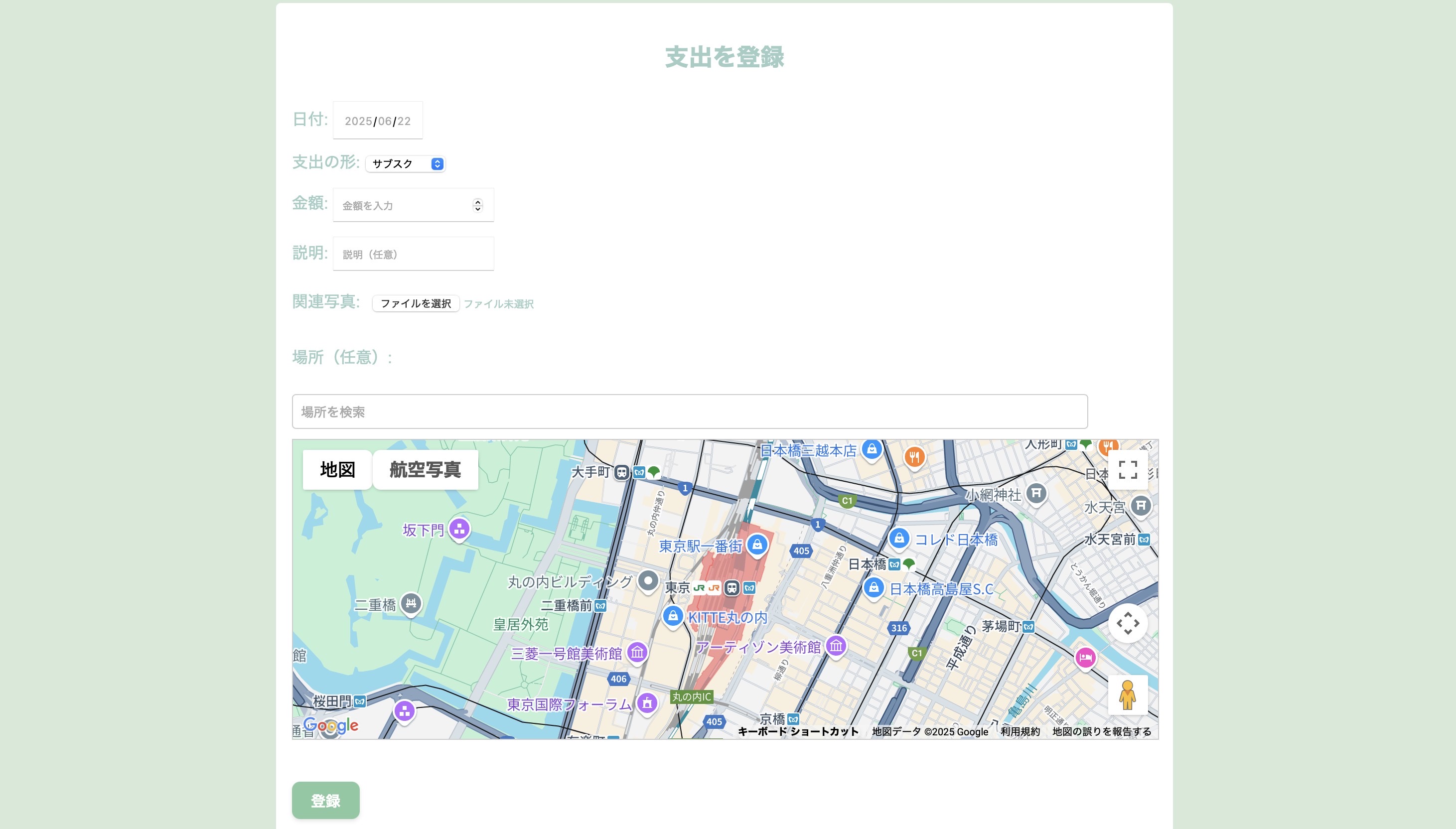
Task: Open the 支出の形 dropdown showing サブスク
Action: tap(406, 164)
